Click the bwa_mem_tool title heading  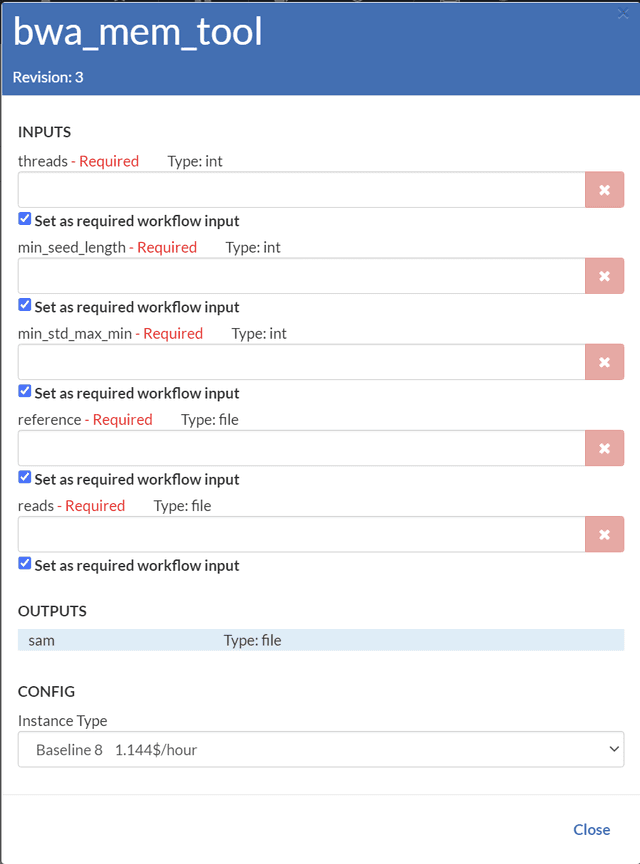(x=138, y=33)
